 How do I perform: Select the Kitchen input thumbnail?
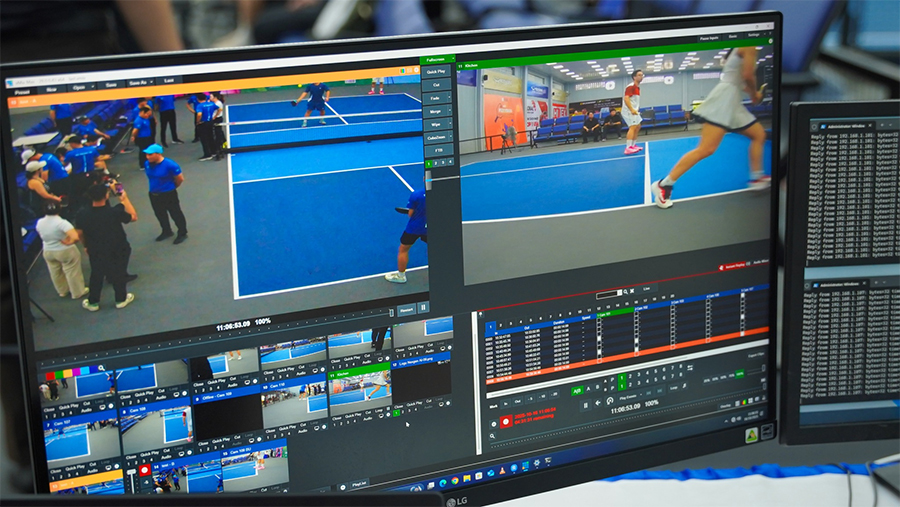pos(361,391)
